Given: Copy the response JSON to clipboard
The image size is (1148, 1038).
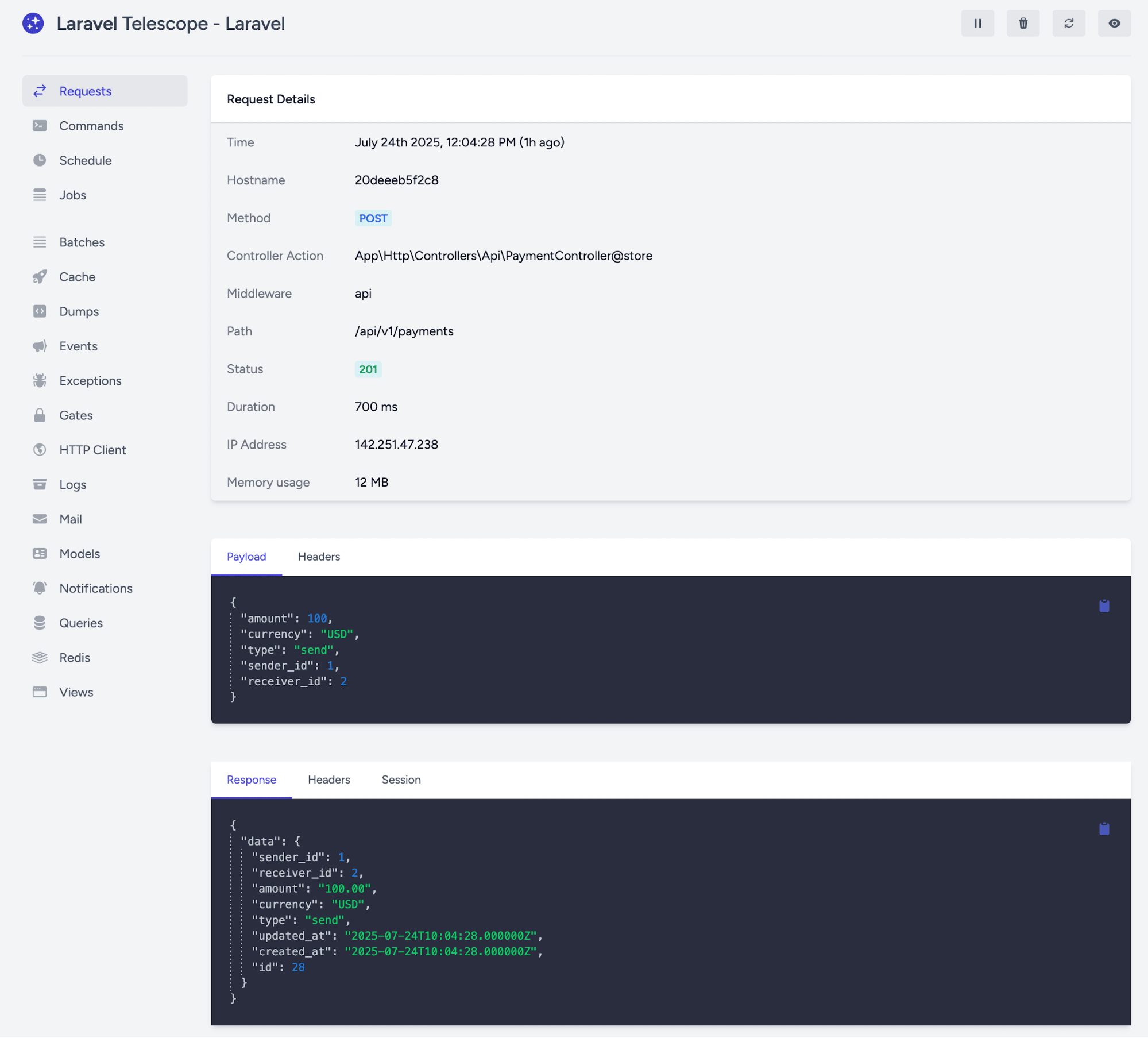Looking at the screenshot, I should [1104, 829].
